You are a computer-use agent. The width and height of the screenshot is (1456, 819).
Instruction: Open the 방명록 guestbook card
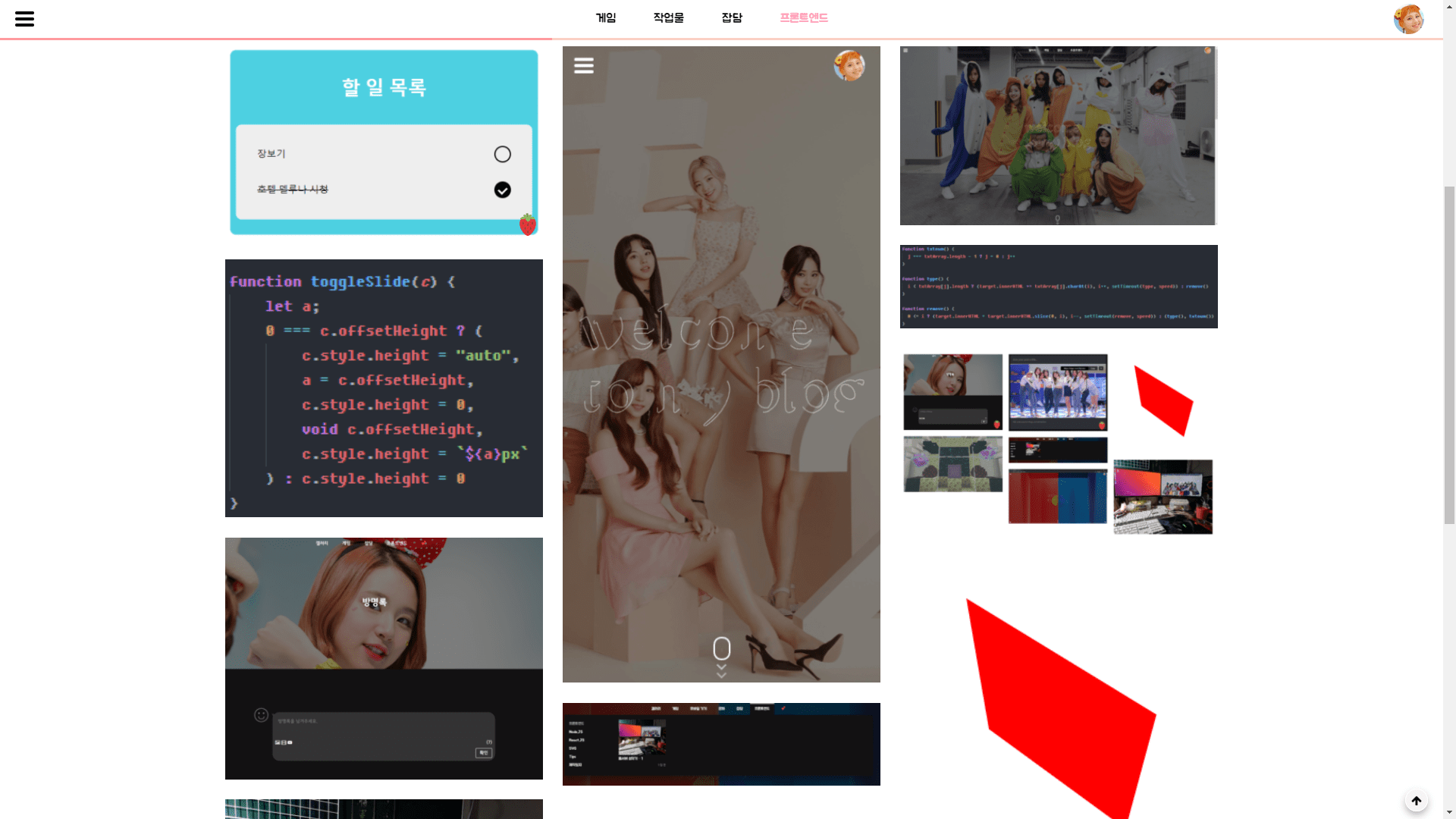click(x=384, y=658)
